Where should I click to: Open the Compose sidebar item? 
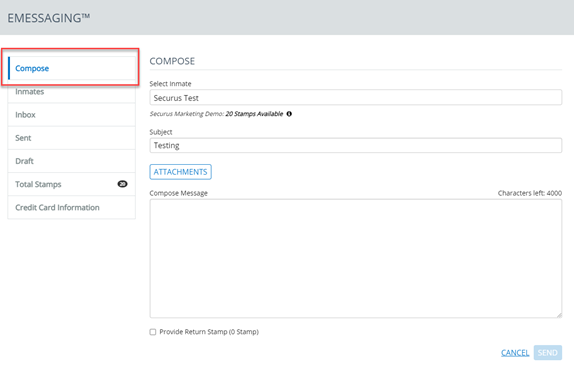[72, 68]
